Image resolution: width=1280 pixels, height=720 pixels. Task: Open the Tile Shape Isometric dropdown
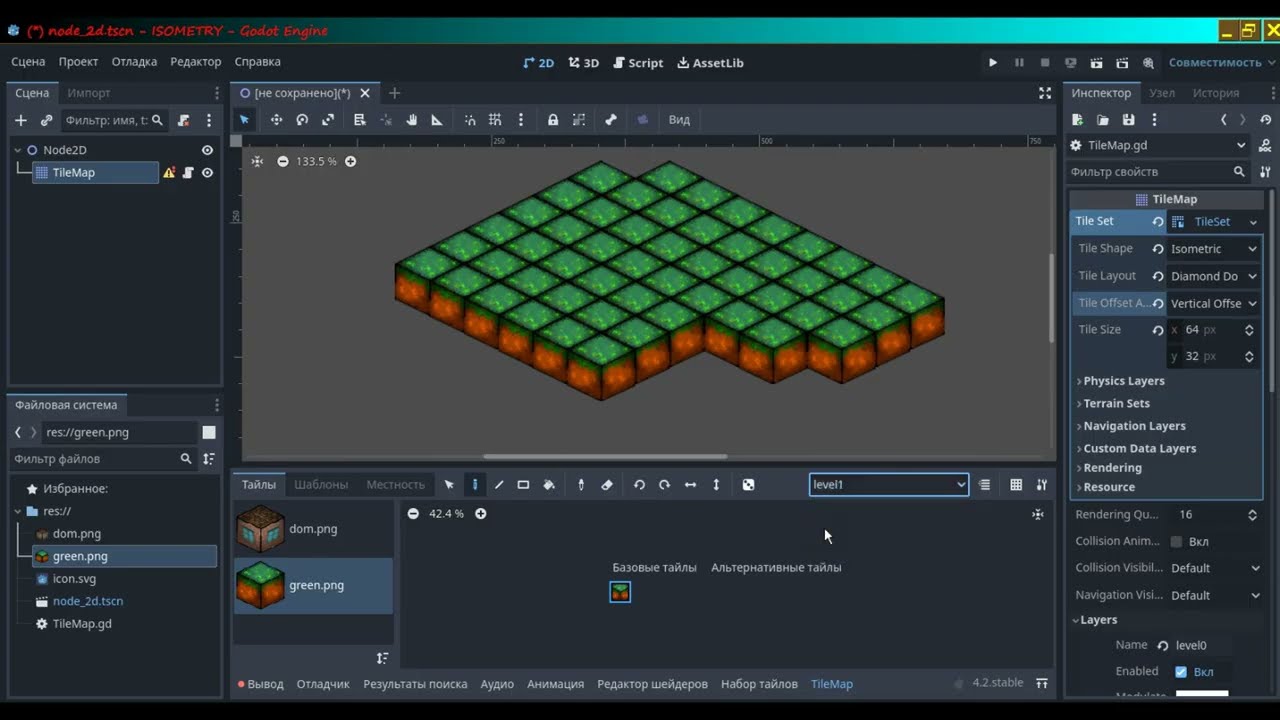(x=1214, y=249)
